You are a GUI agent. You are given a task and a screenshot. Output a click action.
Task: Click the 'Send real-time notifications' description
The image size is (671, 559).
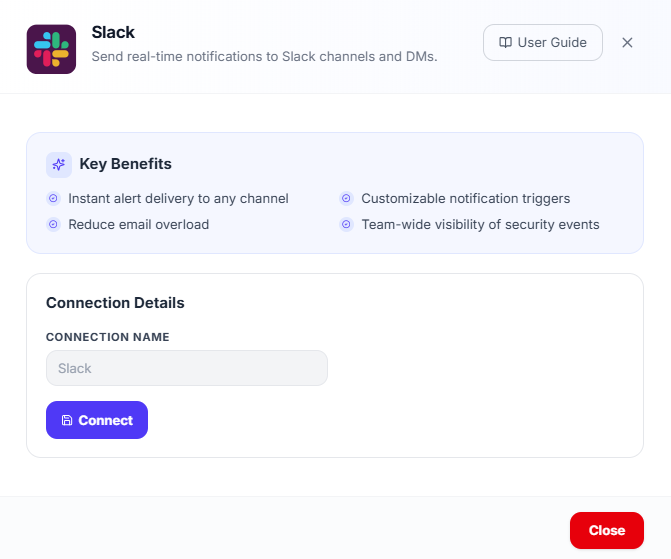(264, 56)
